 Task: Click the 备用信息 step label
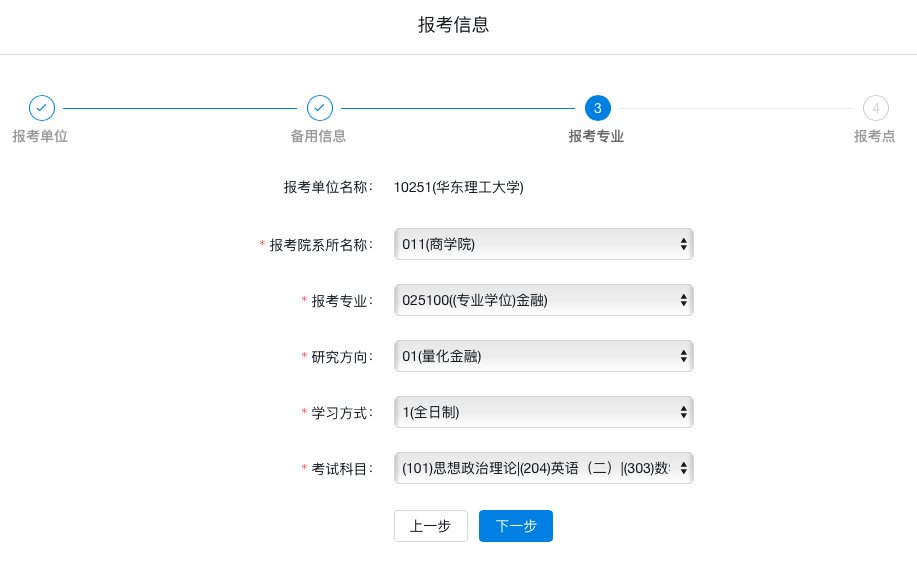point(318,136)
